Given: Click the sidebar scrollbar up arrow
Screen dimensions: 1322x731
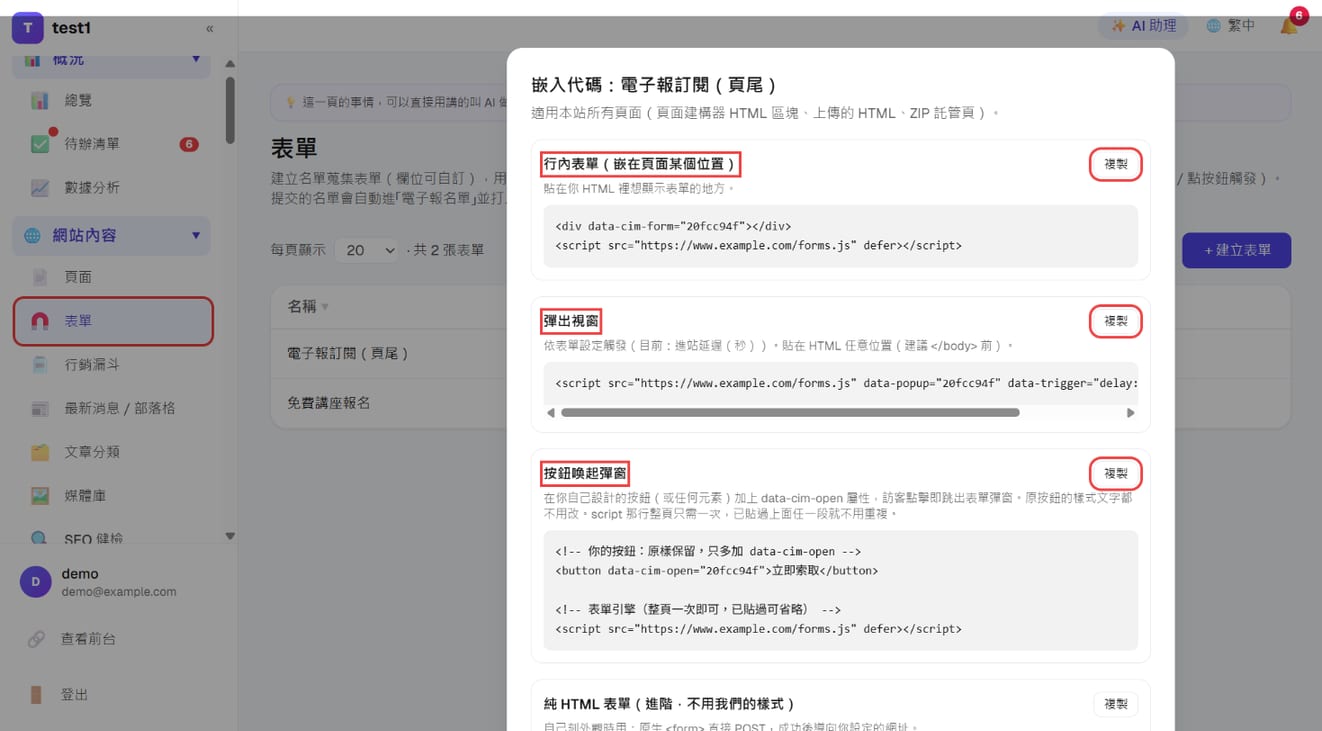Looking at the screenshot, I should (x=230, y=64).
